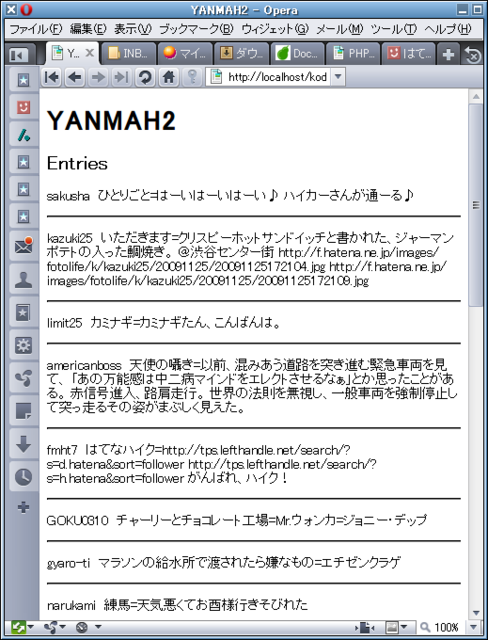
Task: Click the sakusha username text
Action: click(x=68, y=196)
